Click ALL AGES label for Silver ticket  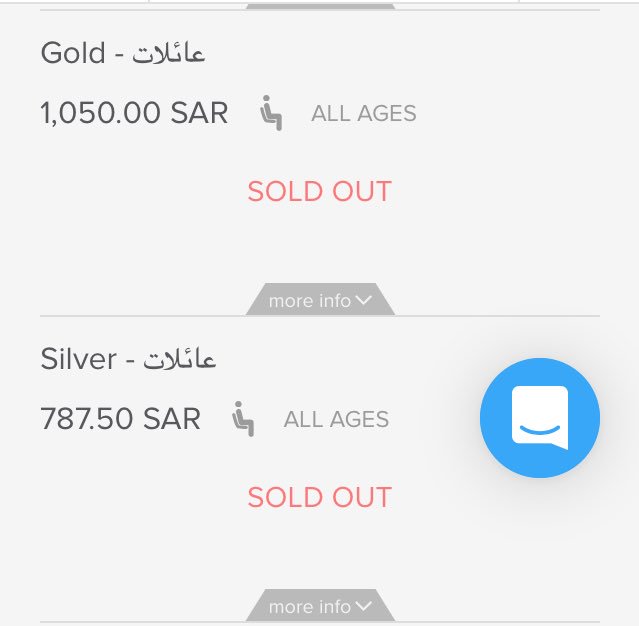[336, 419]
